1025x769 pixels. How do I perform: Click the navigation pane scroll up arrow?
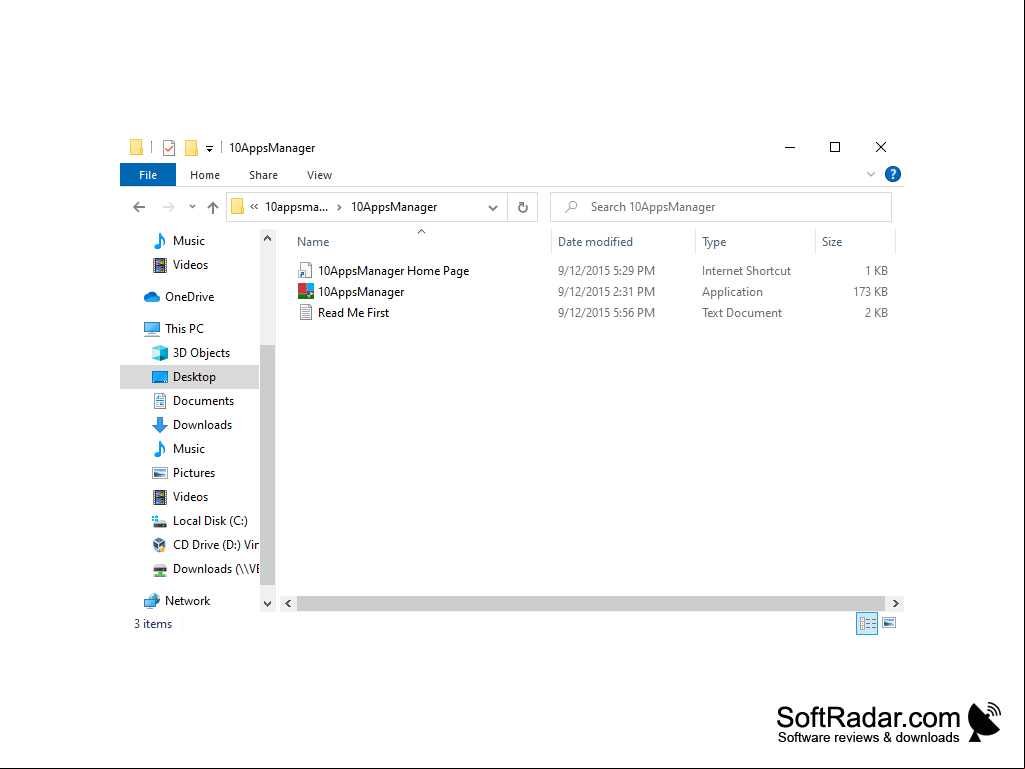coord(267,239)
